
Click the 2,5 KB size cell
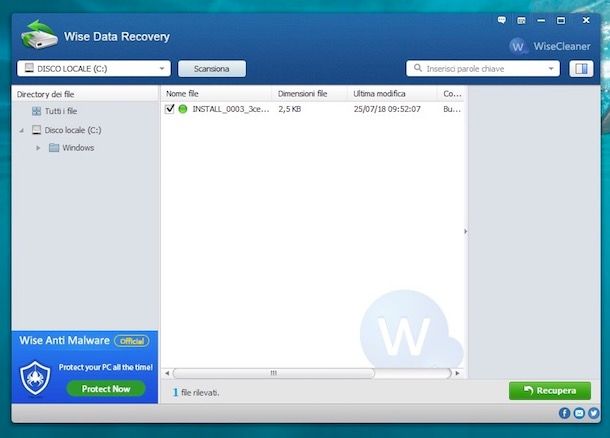(x=289, y=109)
